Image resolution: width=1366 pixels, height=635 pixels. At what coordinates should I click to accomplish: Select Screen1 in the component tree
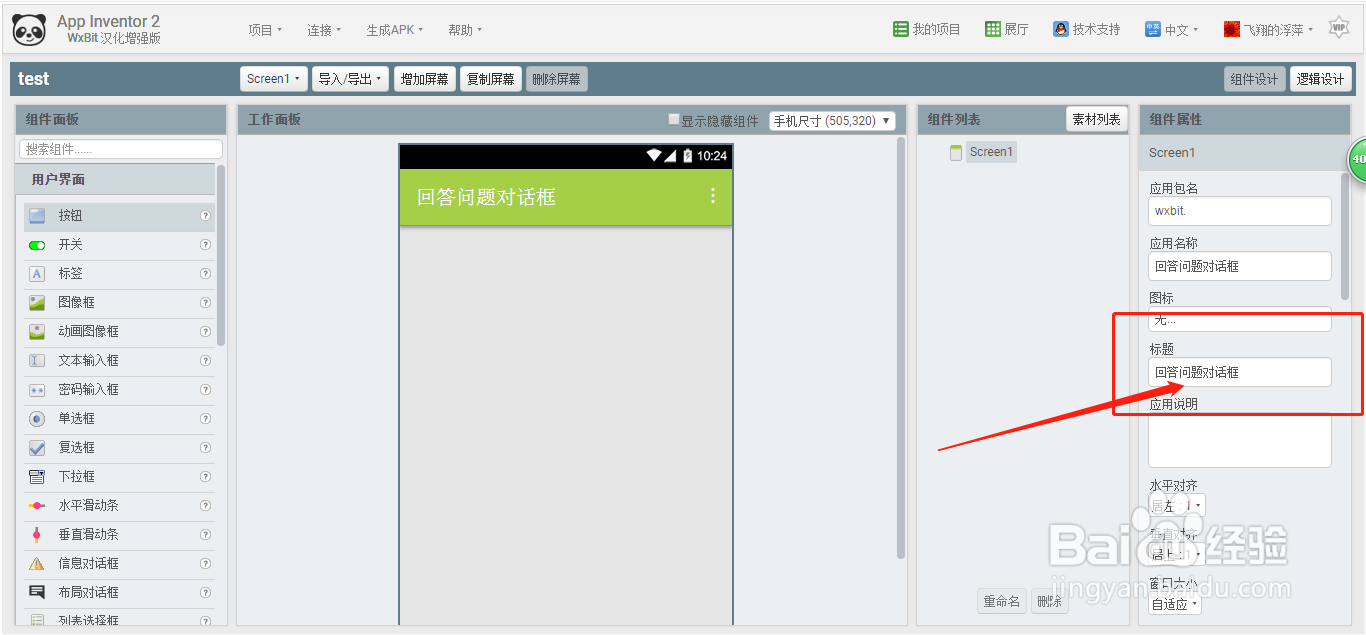click(x=991, y=153)
